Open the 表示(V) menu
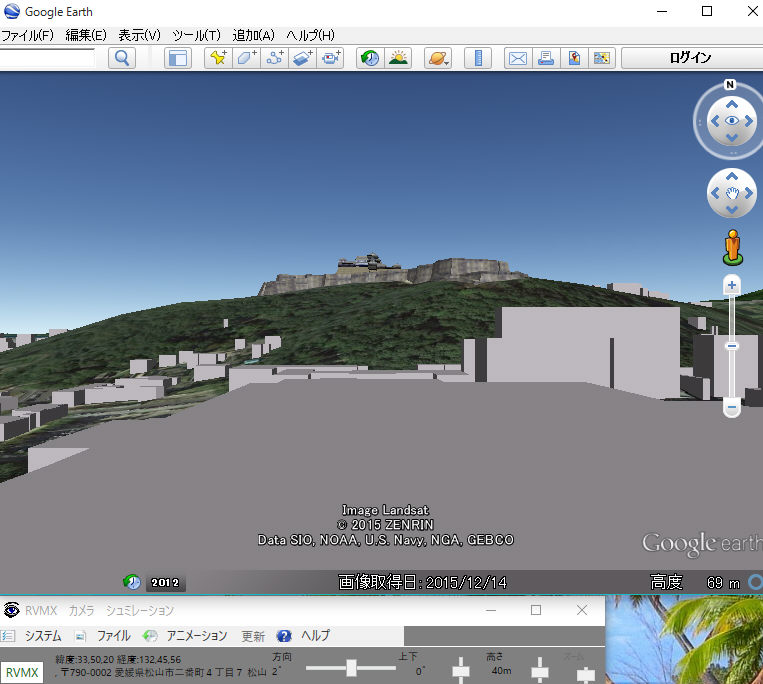 [x=139, y=35]
